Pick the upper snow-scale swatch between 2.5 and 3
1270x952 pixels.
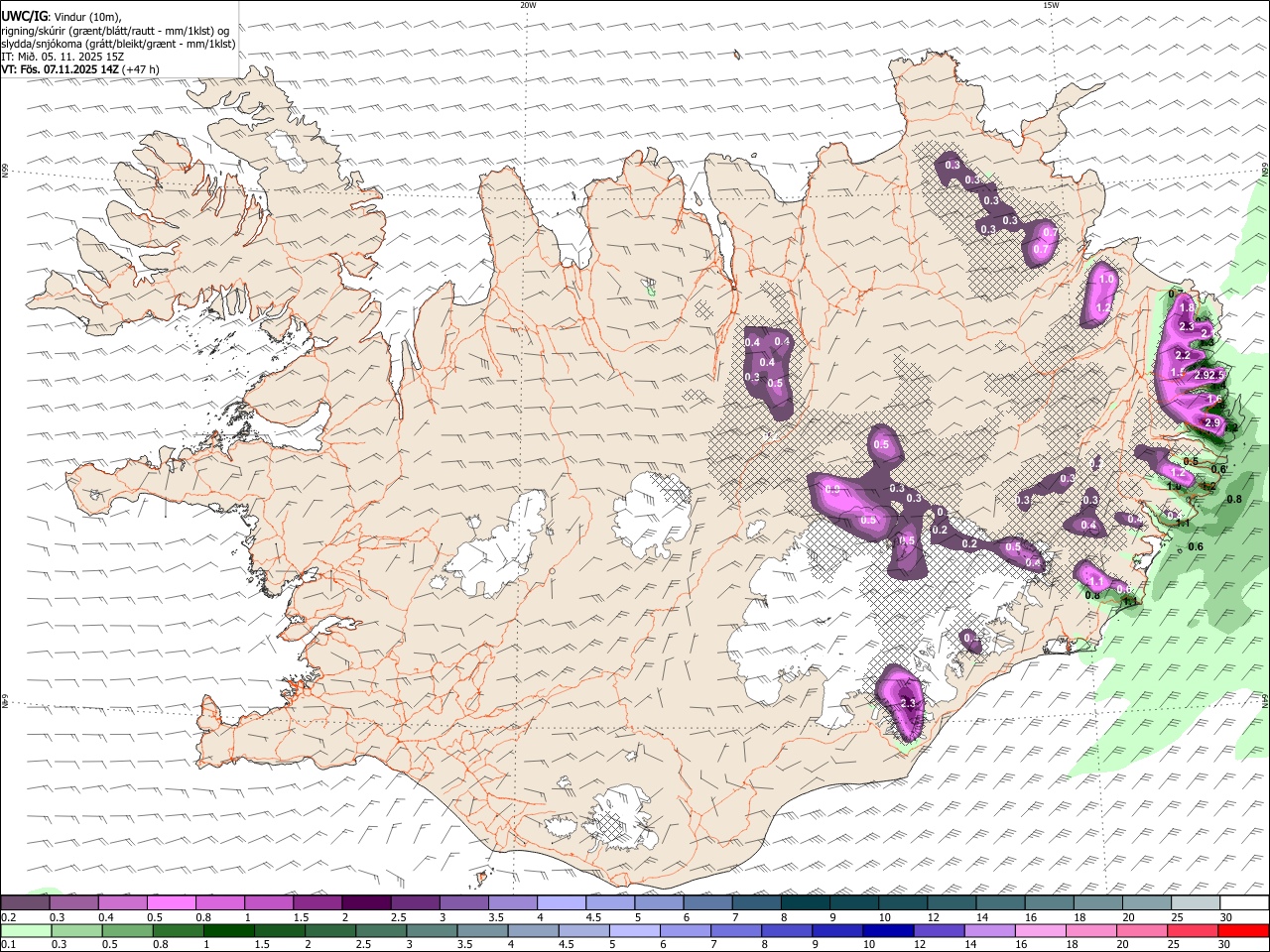(x=415, y=902)
